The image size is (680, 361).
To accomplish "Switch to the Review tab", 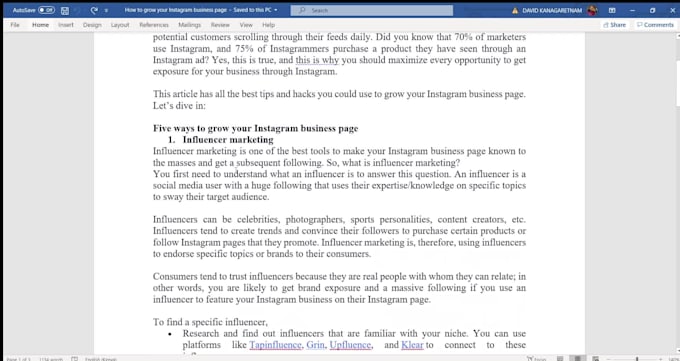I will point(220,25).
